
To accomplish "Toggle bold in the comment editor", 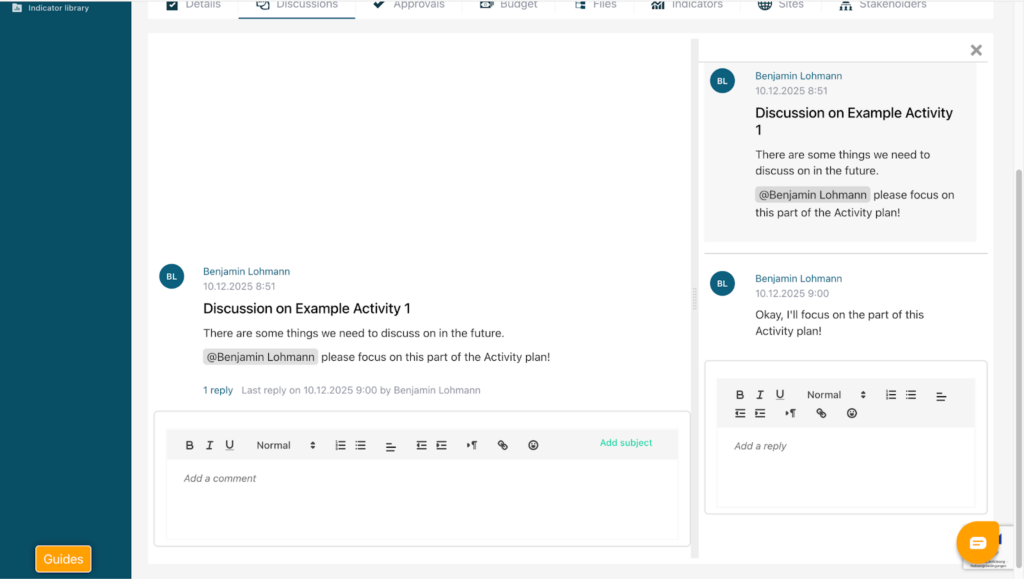I will [190, 446].
